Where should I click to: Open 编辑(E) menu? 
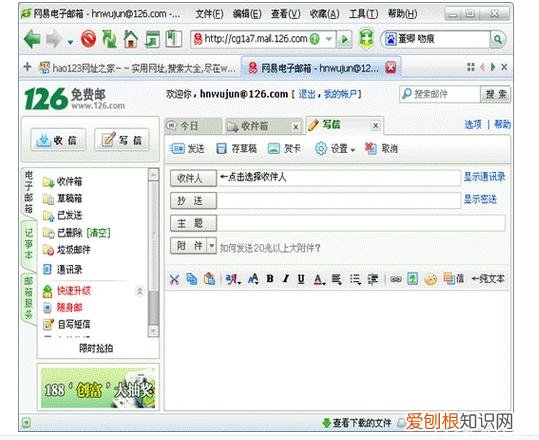click(247, 14)
